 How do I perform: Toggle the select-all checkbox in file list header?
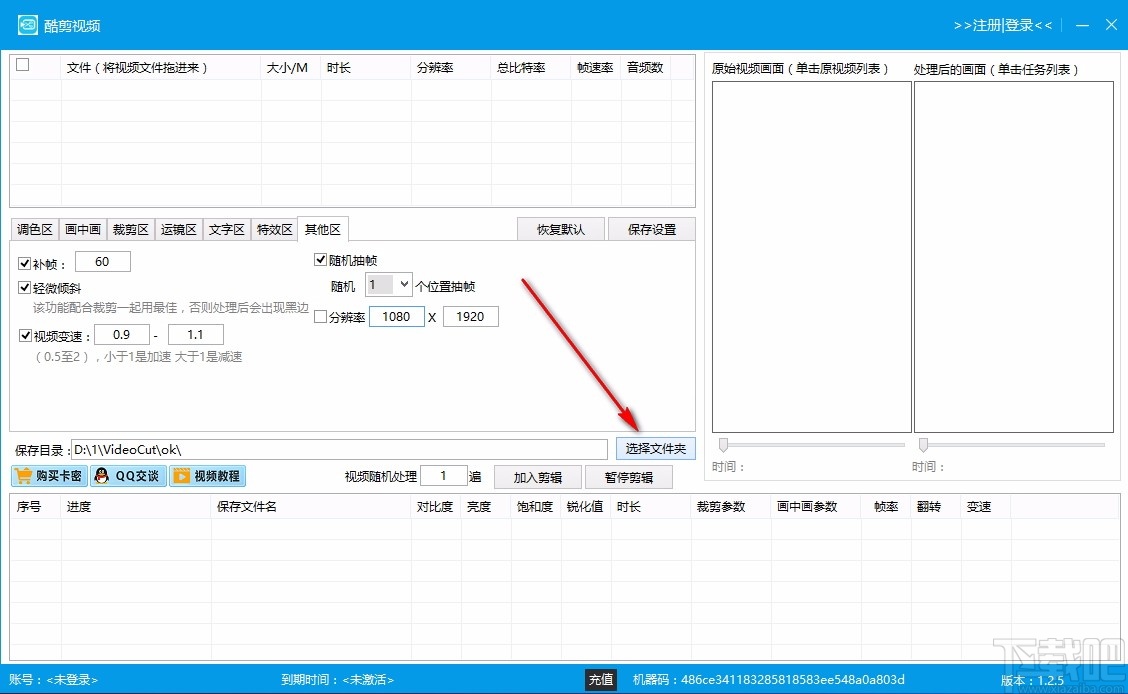[23, 65]
